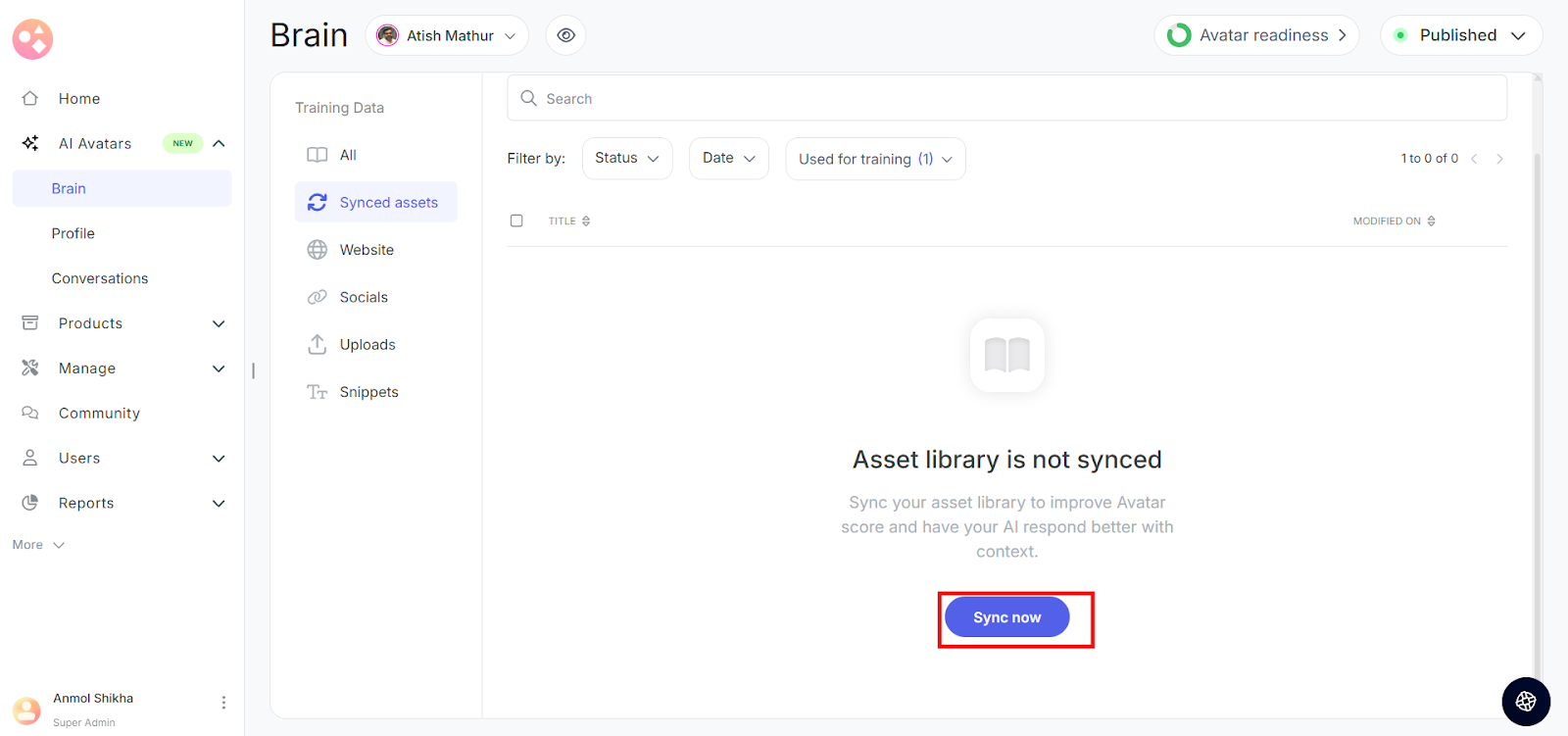Expand the Published status dropdown
This screenshot has height=736, width=1568.
(x=1460, y=35)
